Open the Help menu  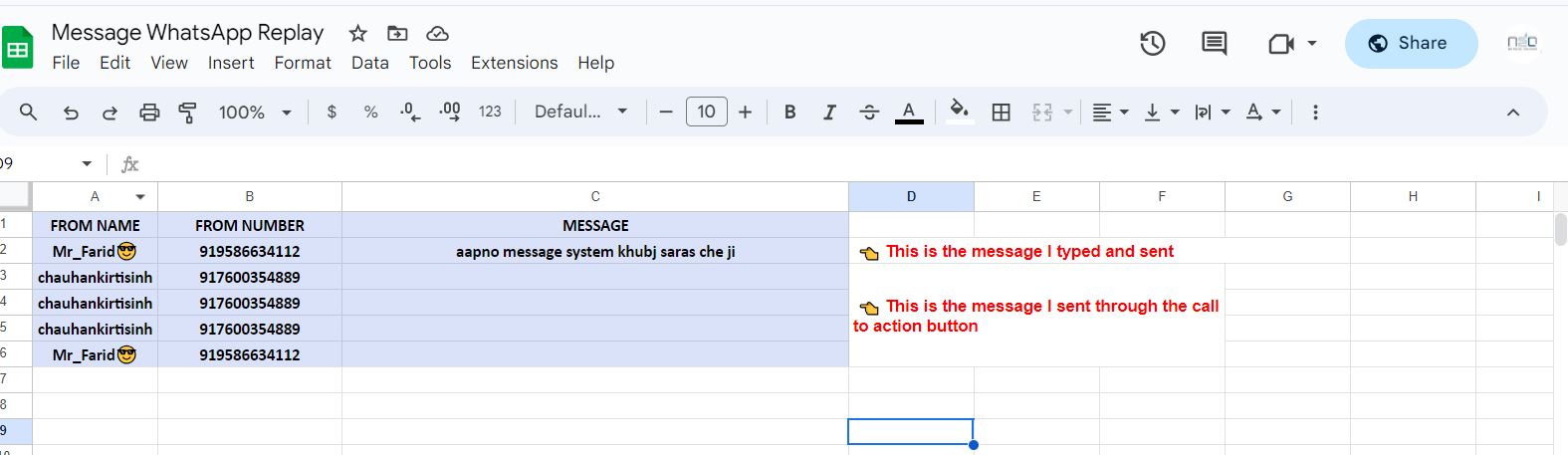click(595, 63)
